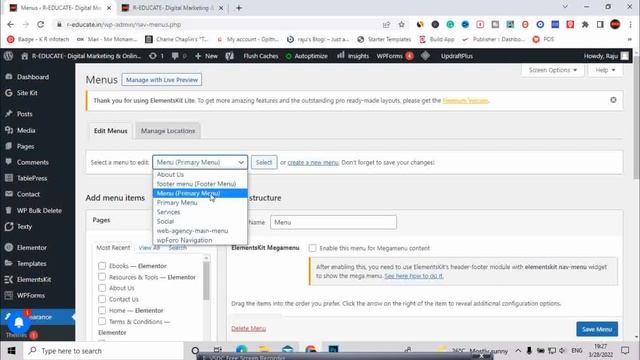Choose web-agency-main-menu option

(x=200, y=231)
